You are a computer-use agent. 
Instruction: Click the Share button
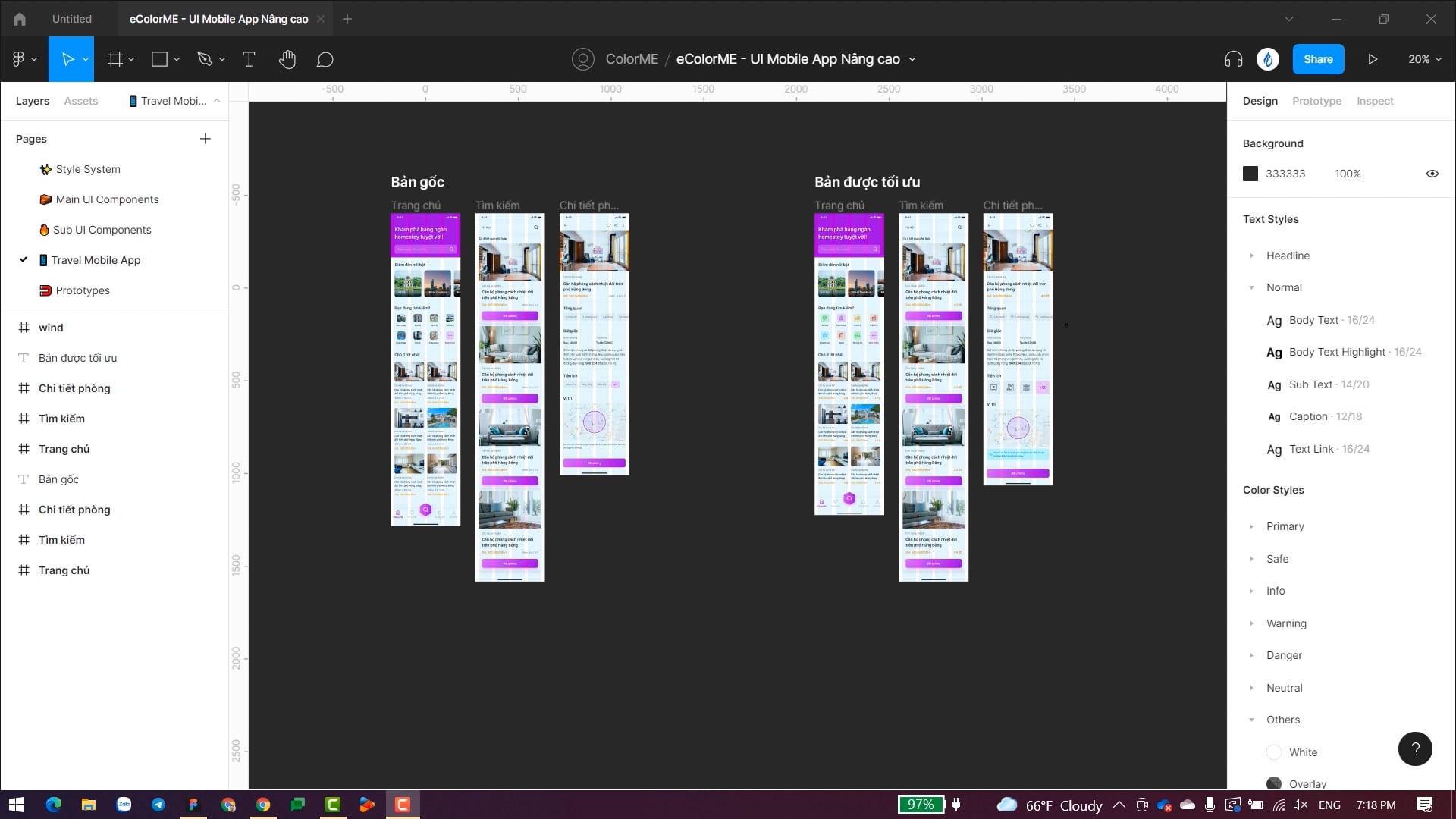click(1318, 59)
